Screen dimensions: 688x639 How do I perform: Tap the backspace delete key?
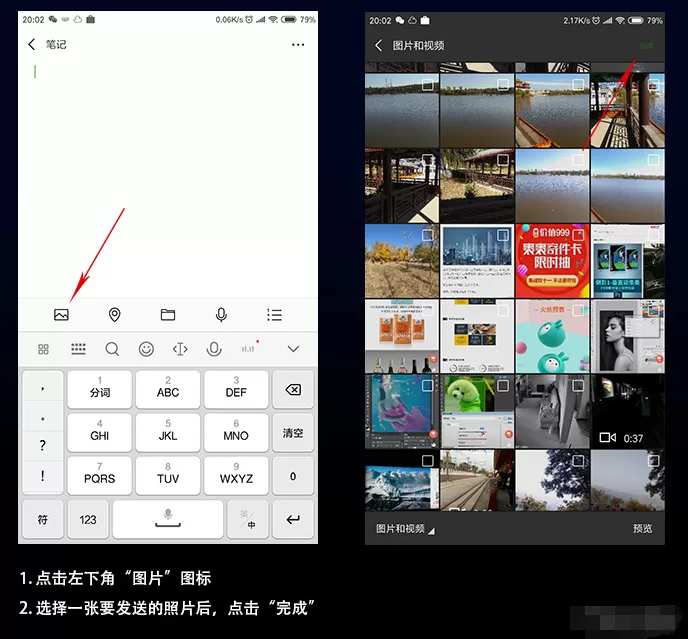[293, 389]
